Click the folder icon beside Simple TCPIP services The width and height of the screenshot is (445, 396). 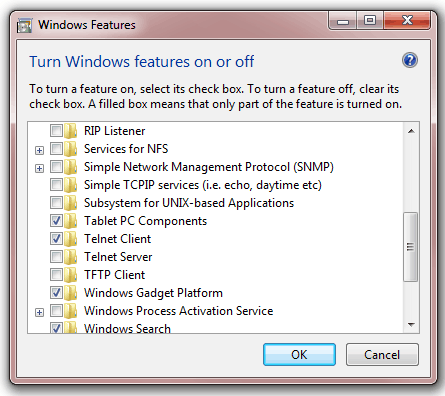pyautogui.click(x=71, y=185)
